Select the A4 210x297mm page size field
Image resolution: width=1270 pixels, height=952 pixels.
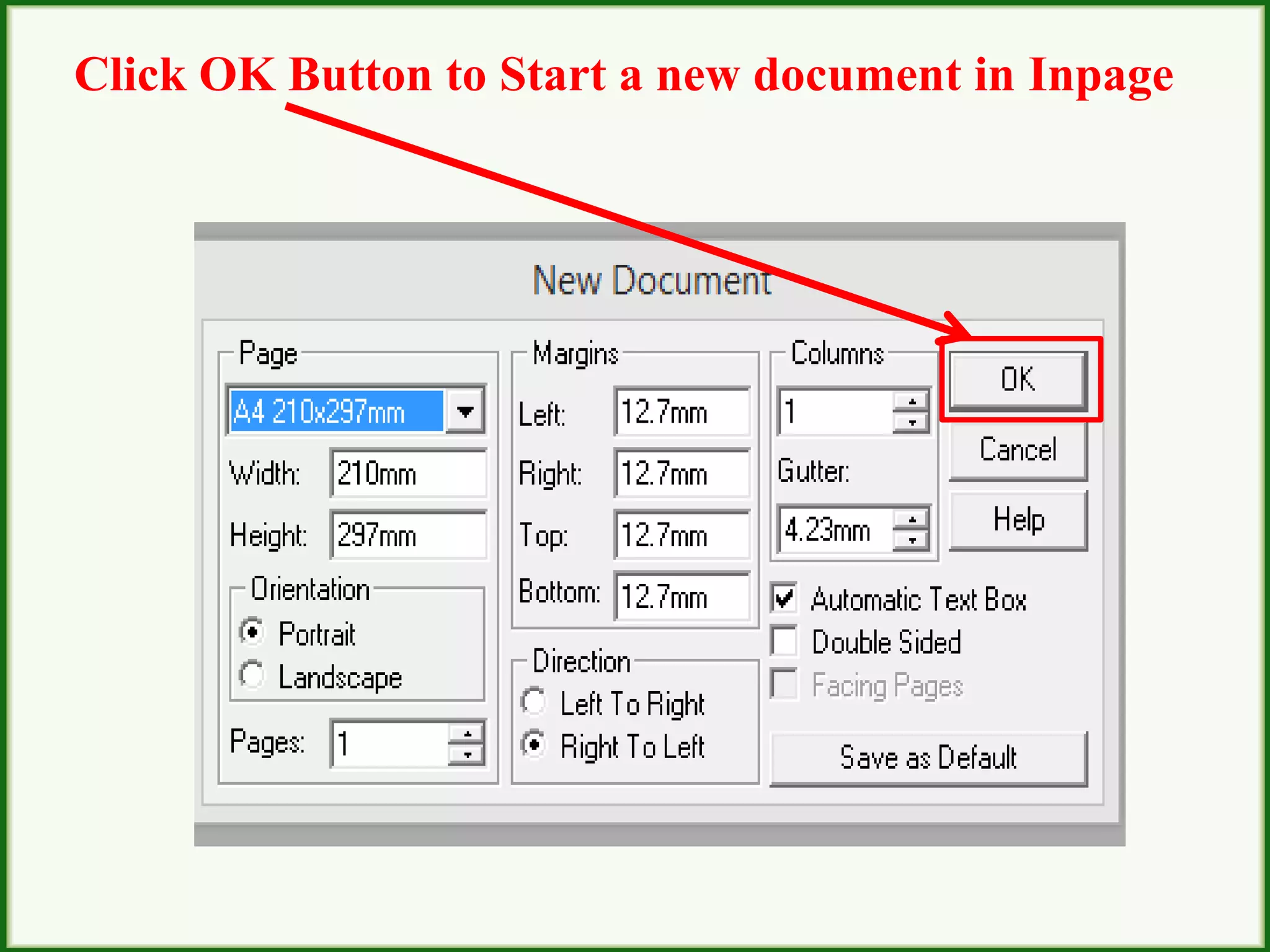337,411
